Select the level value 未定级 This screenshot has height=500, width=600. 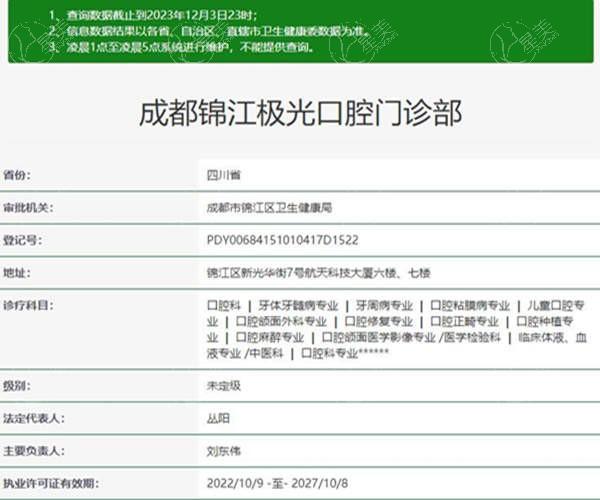pos(224,386)
